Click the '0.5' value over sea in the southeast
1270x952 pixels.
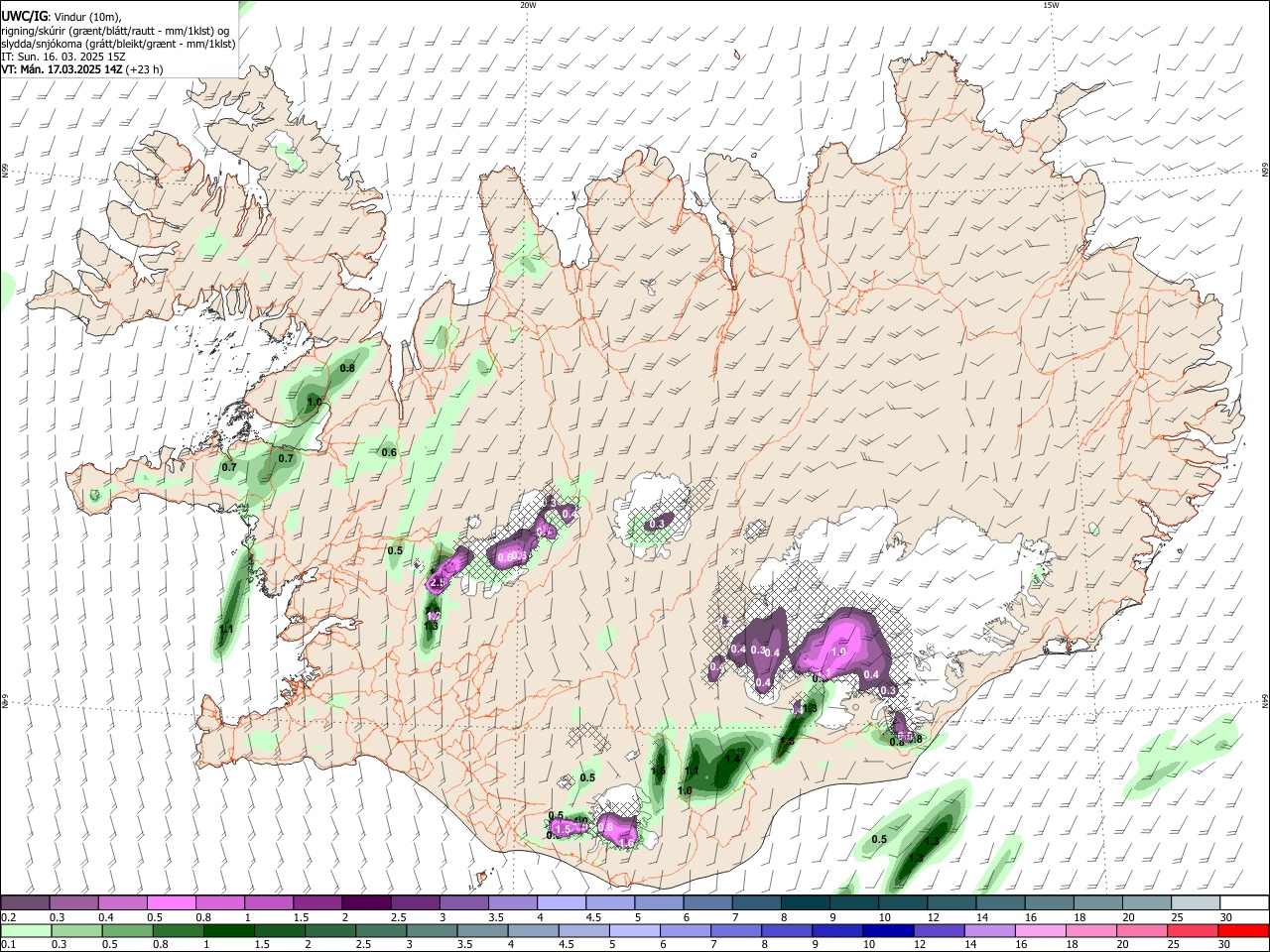pyautogui.click(x=879, y=839)
